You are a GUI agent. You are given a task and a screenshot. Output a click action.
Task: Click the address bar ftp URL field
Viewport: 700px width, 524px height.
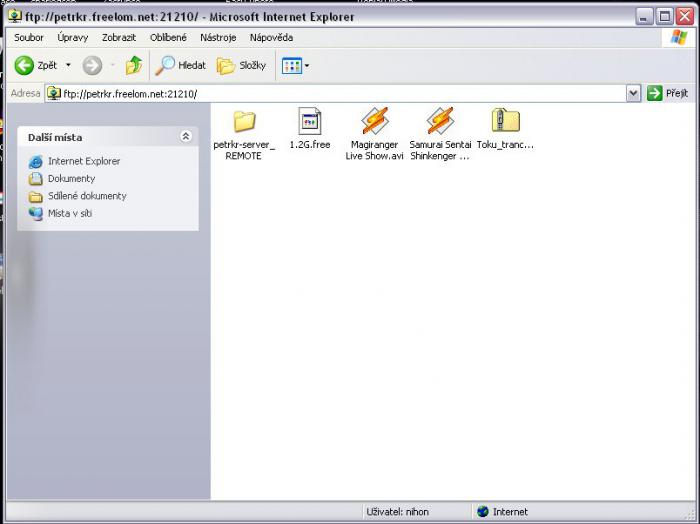click(335, 94)
